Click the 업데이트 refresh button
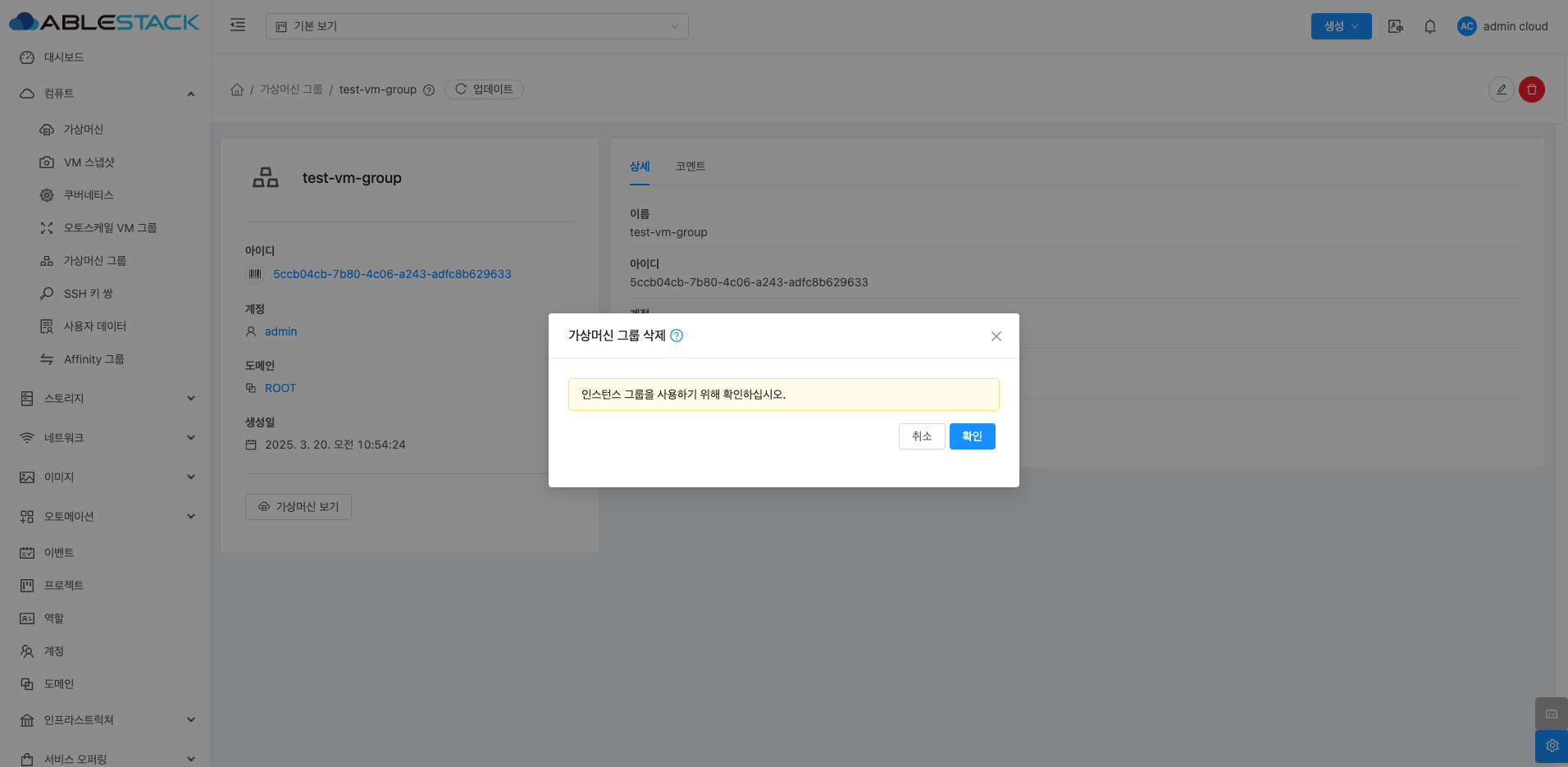The width and height of the screenshot is (1568, 767). tap(484, 89)
